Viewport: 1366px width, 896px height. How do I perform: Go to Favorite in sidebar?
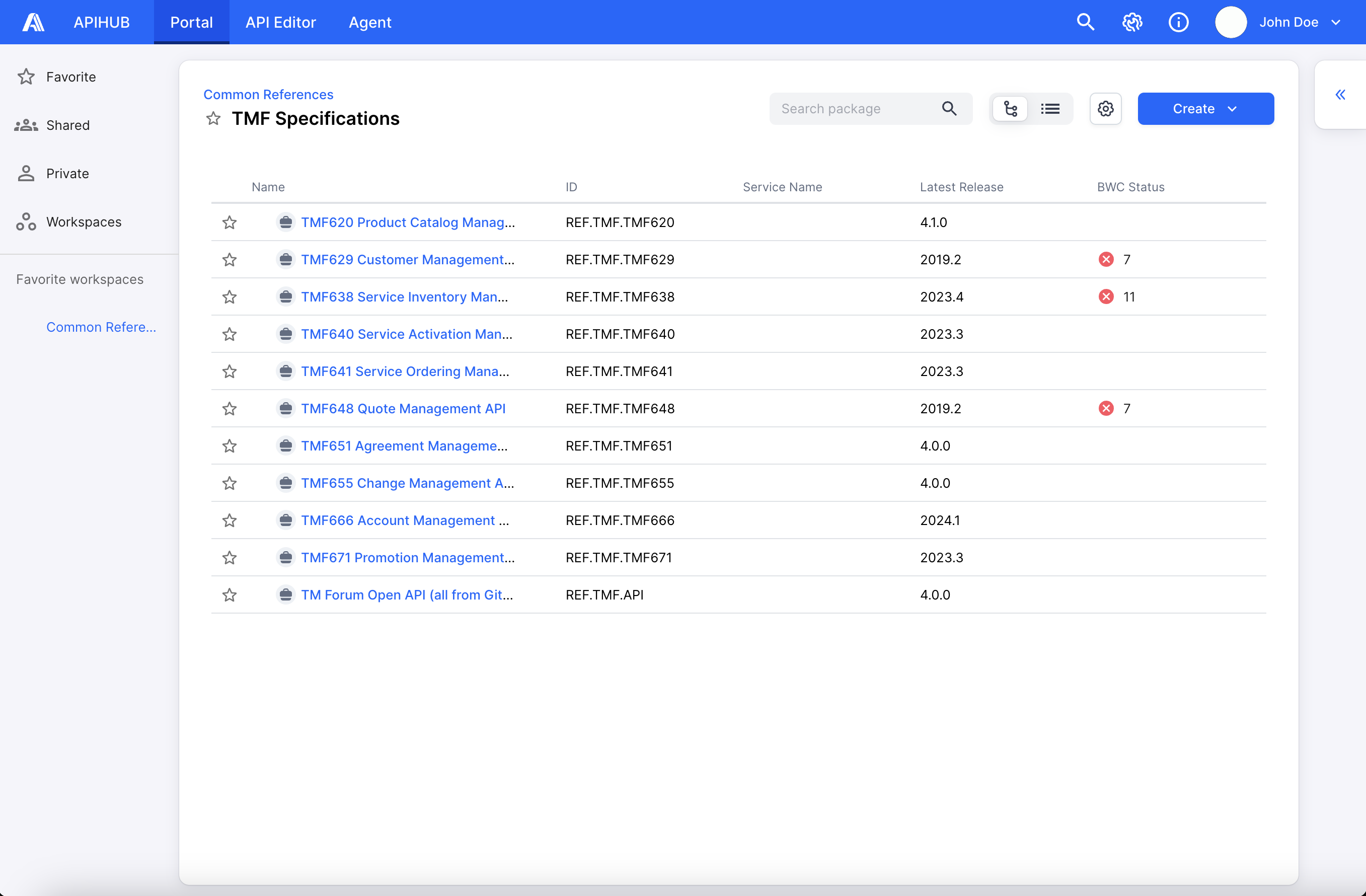click(71, 77)
